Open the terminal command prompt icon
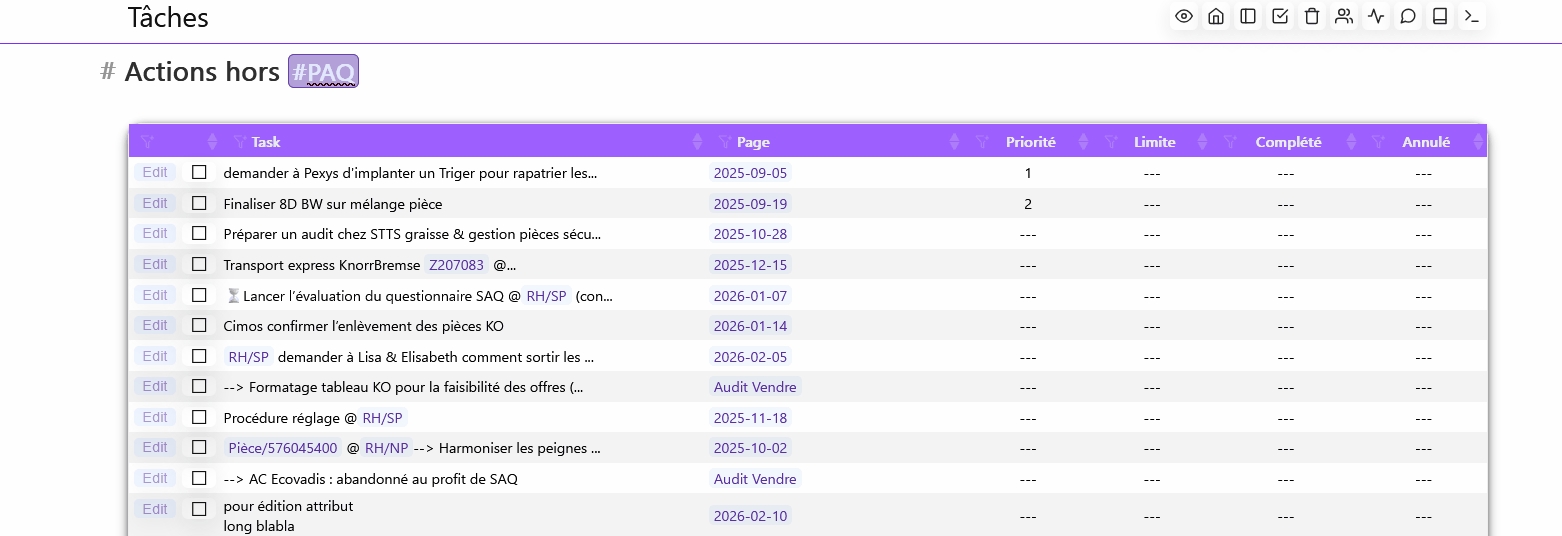Image resolution: width=1562 pixels, height=536 pixels. point(1472,16)
